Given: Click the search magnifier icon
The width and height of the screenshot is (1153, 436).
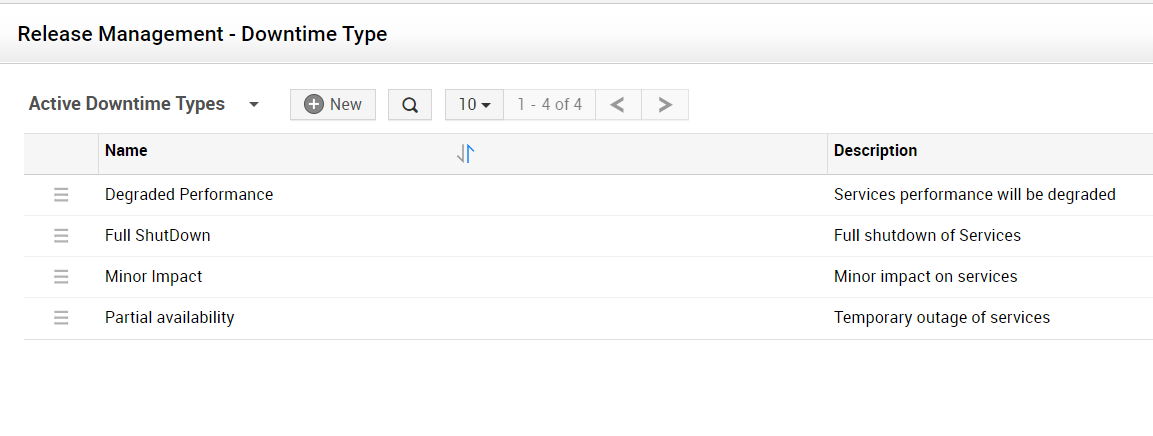Looking at the screenshot, I should pyautogui.click(x=410, y=105).
